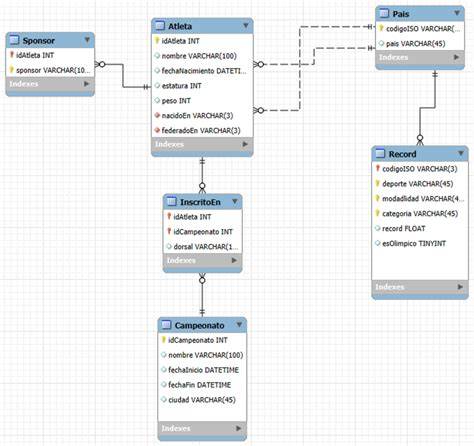Image resolution: width=474 pixels, height=446 pixels.
Task: Expand Indexes section of Sponsor table
Action: click(x=87, y=84)
